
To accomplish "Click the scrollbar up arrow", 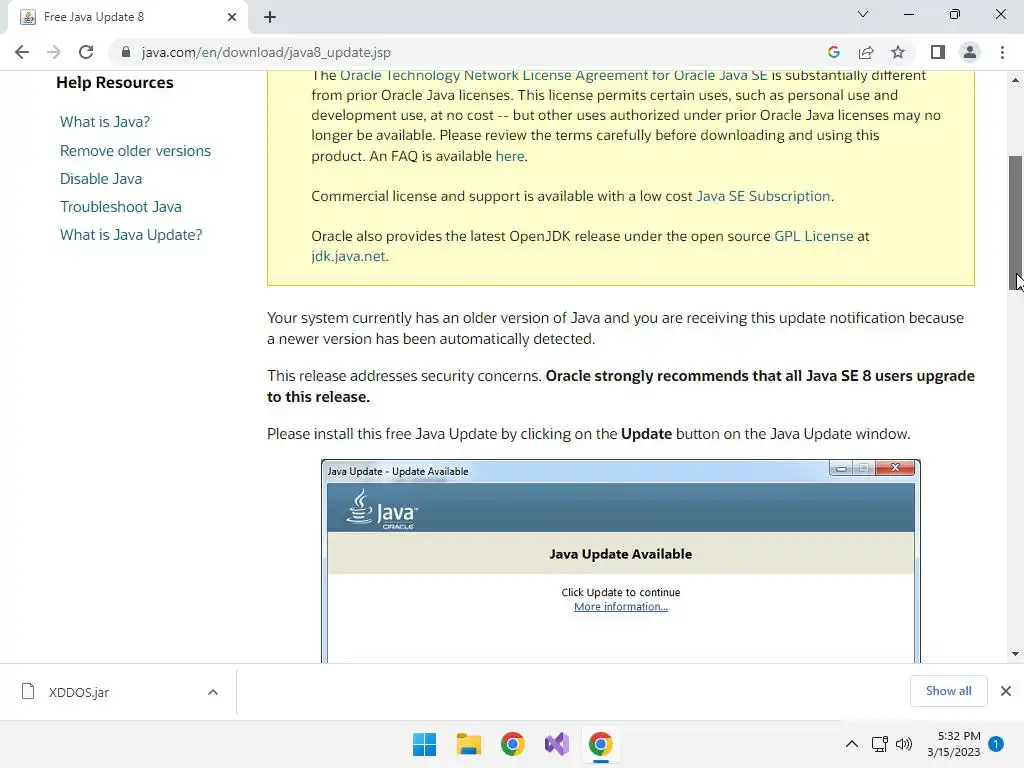I will [x=1015, y=80].
